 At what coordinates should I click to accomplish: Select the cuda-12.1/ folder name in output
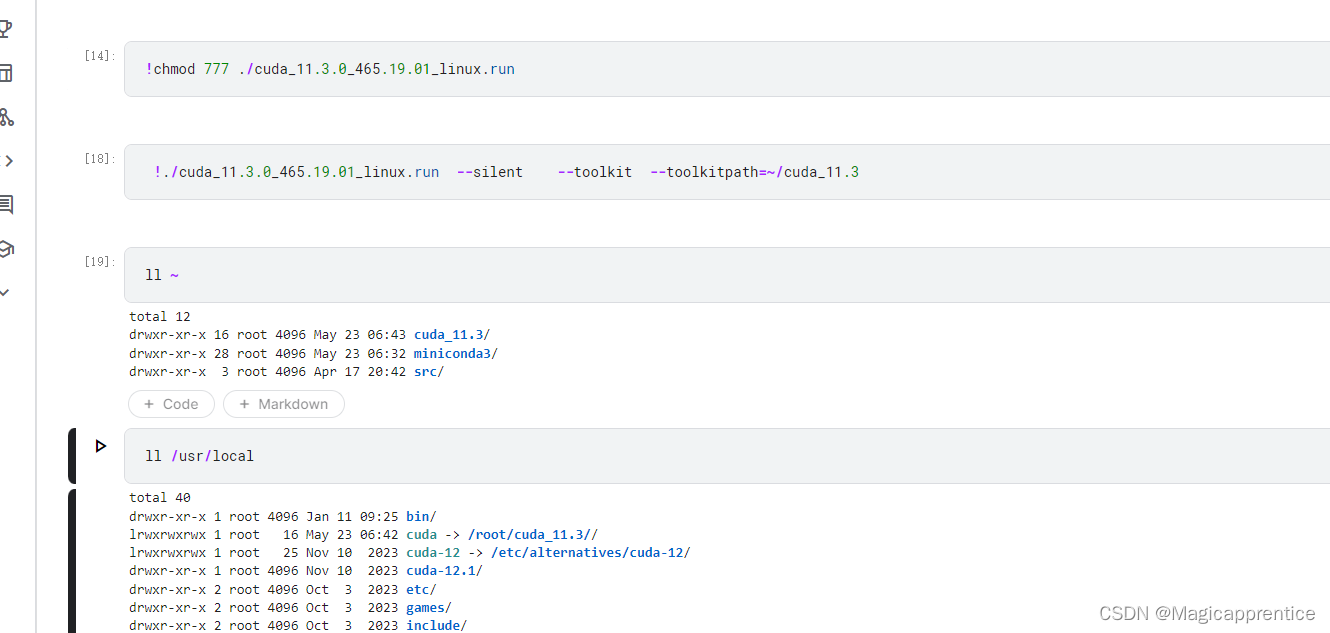pyautogui.click(x=441, y=570)
